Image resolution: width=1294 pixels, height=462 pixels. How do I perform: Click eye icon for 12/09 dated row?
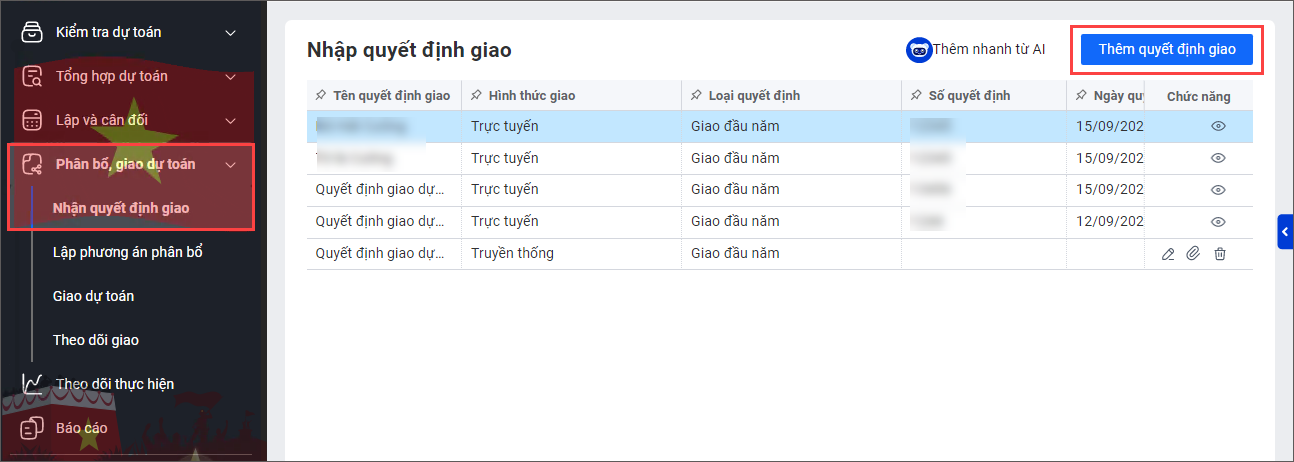click(x=1218, y=222)
